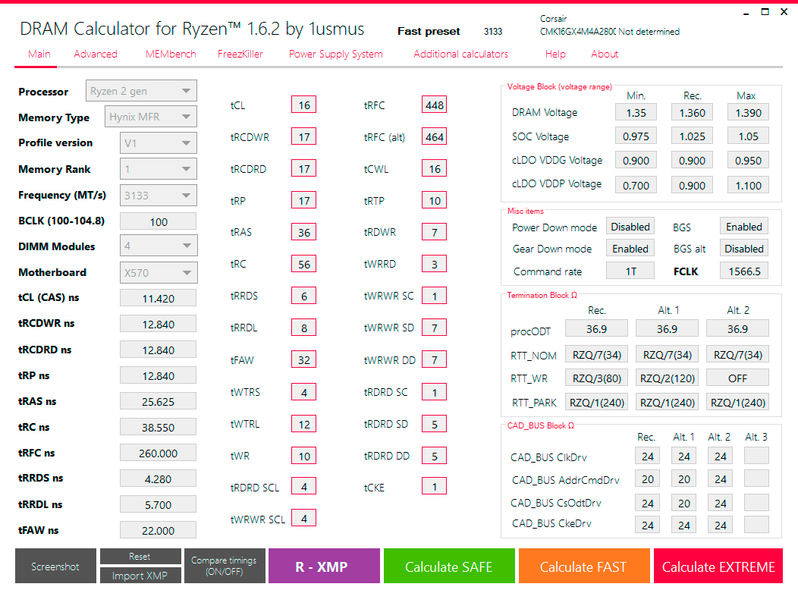Click the Calculate SAFE button
This screenshot has height=599, width=798.
tap(449, 566)
